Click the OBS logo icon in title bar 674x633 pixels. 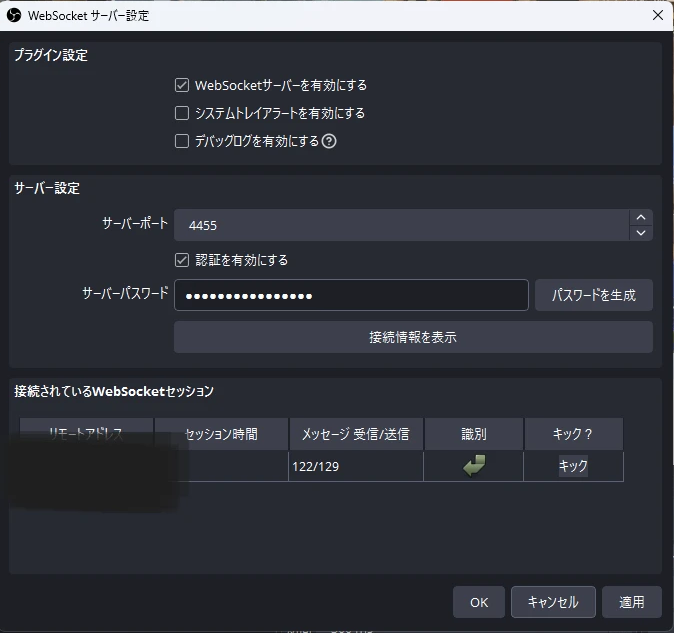14,15
